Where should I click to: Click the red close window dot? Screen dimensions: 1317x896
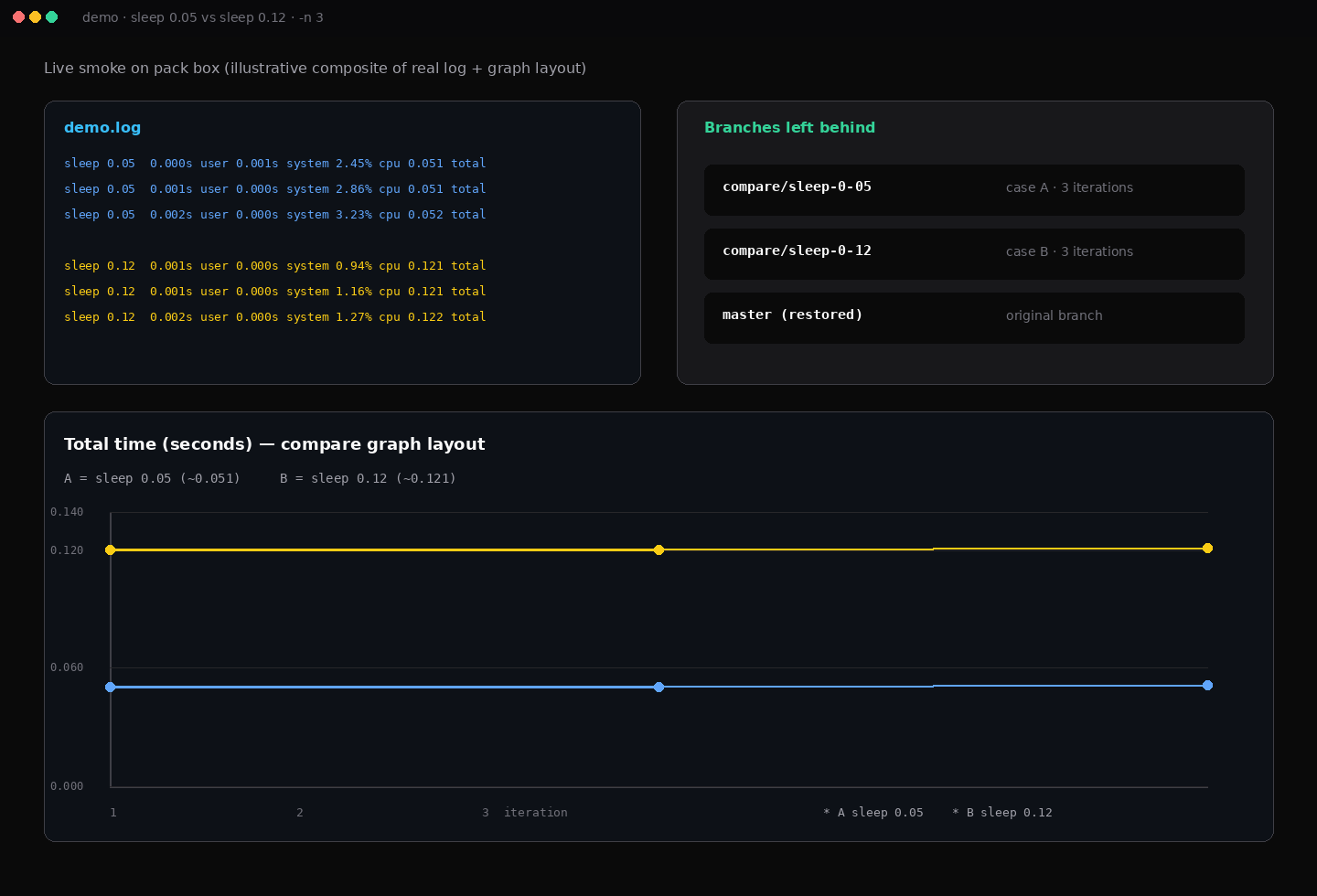coord(18,17)
